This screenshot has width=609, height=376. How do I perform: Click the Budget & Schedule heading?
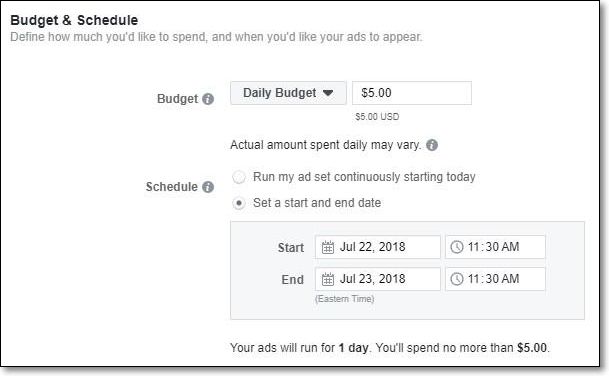(x=74, y=20)
